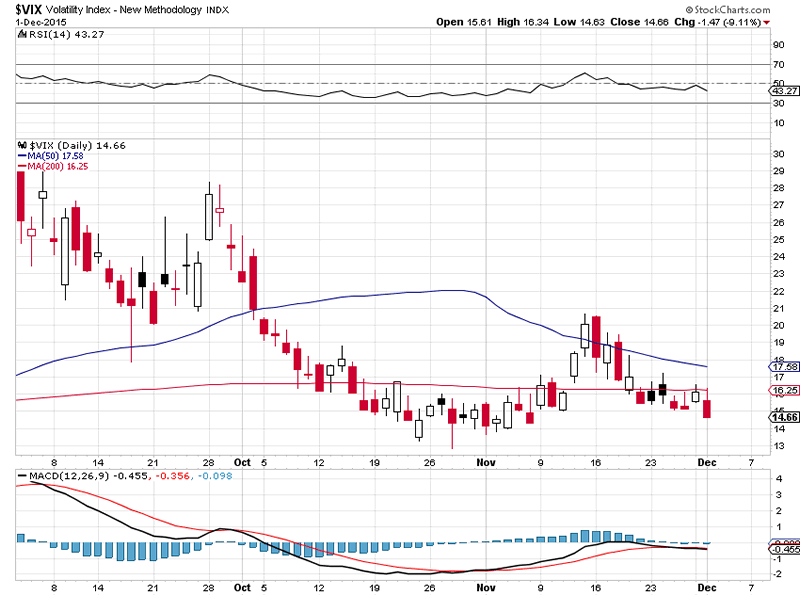Click the Oct label on date axis
The image size is (800, 596).
click(x=243, y=463)
